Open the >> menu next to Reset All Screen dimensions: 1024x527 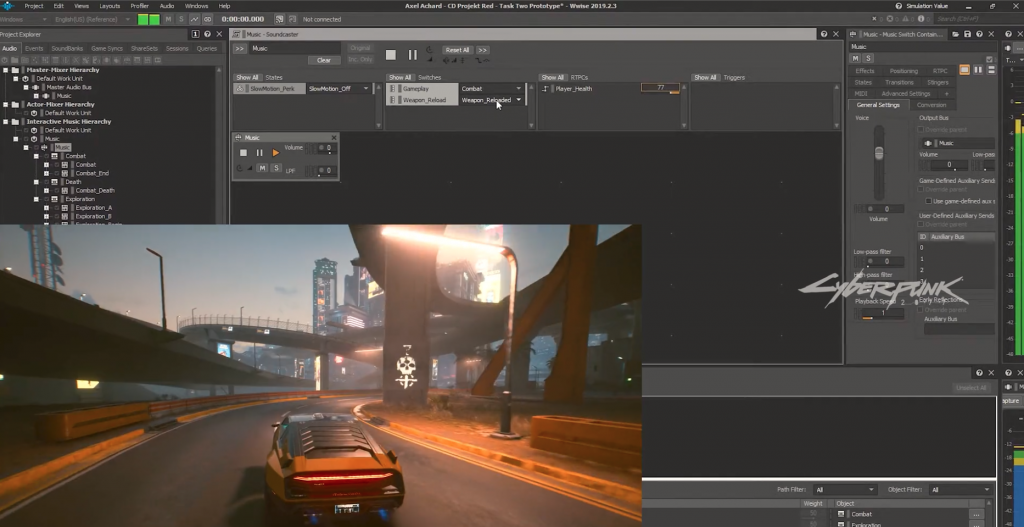tap(483, 50)
